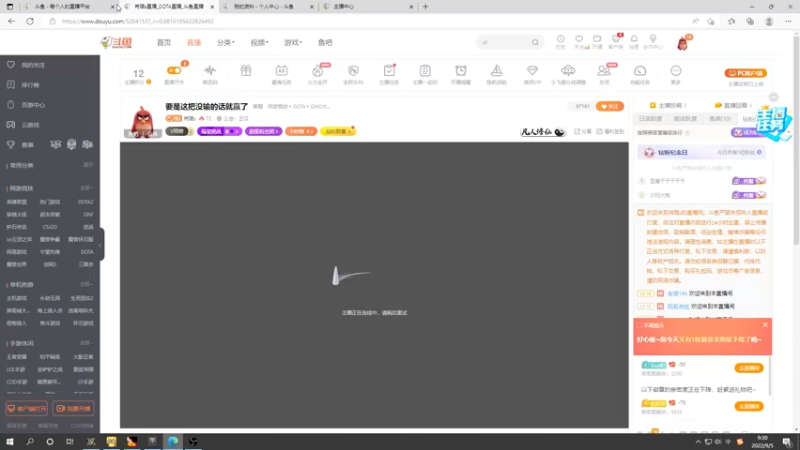This screenshot has width=800, height=450.
Task: Switch to the 贵宾(10) tab
Action: [719, 118]
